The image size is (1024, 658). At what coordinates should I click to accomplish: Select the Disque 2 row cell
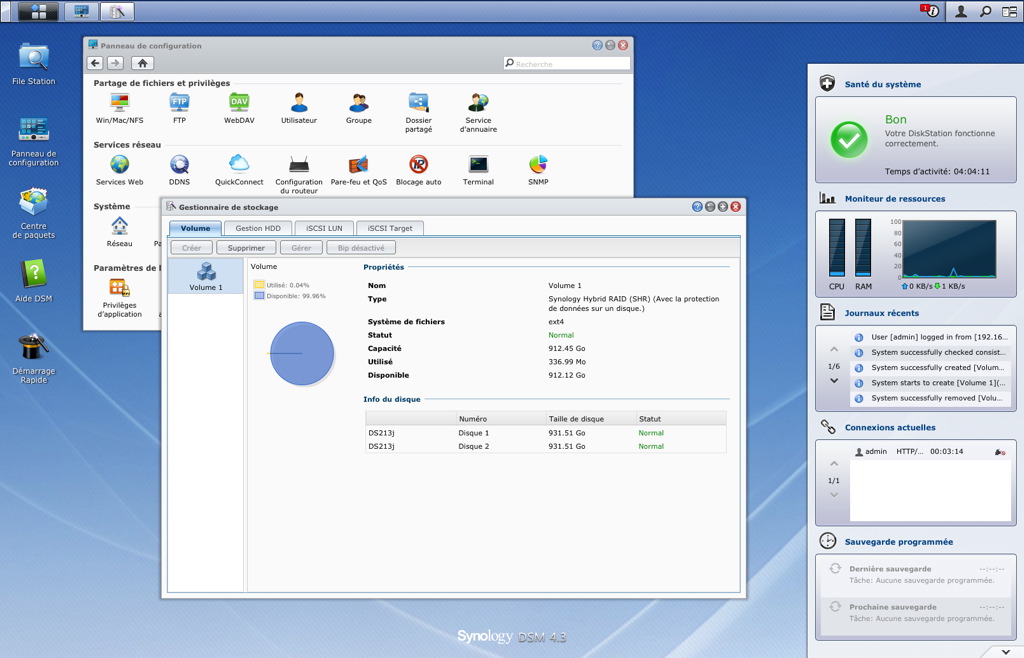point(473,446)
